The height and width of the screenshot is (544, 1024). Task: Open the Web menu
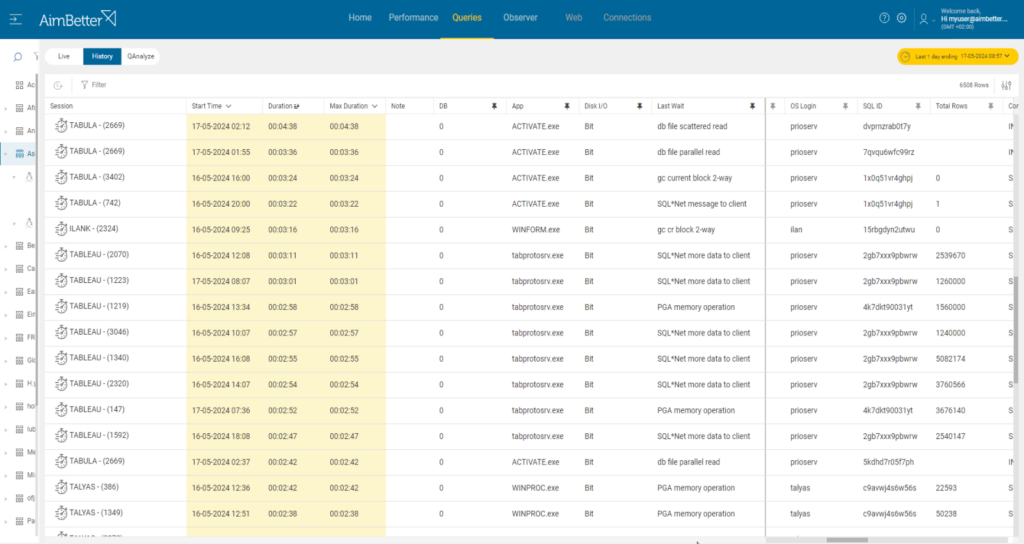coord(573,18)
